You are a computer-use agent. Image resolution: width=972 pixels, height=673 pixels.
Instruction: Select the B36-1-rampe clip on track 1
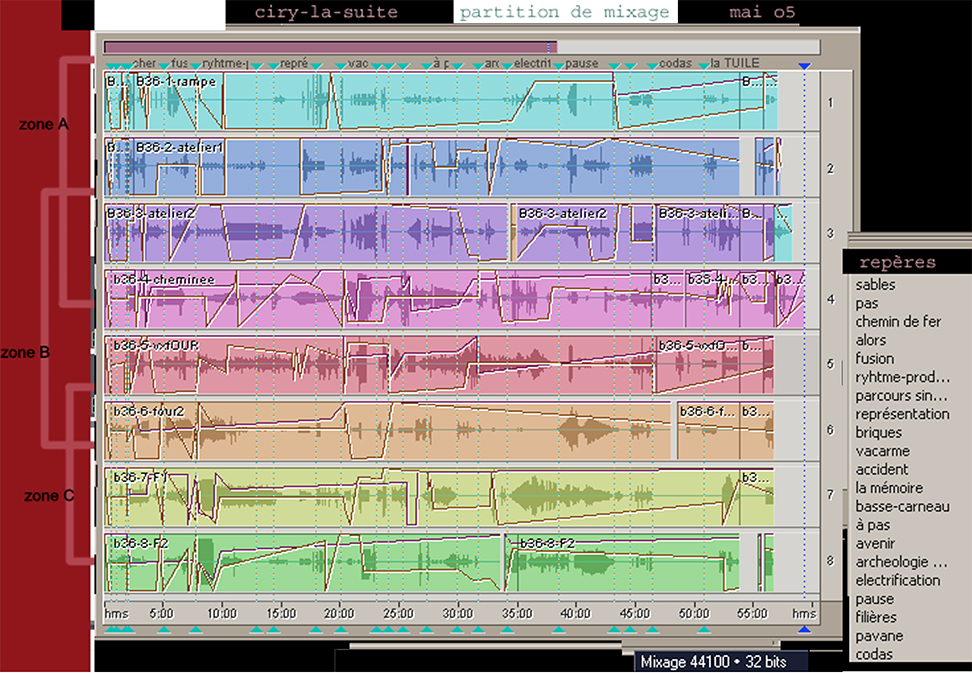click(x=175, y=82)
